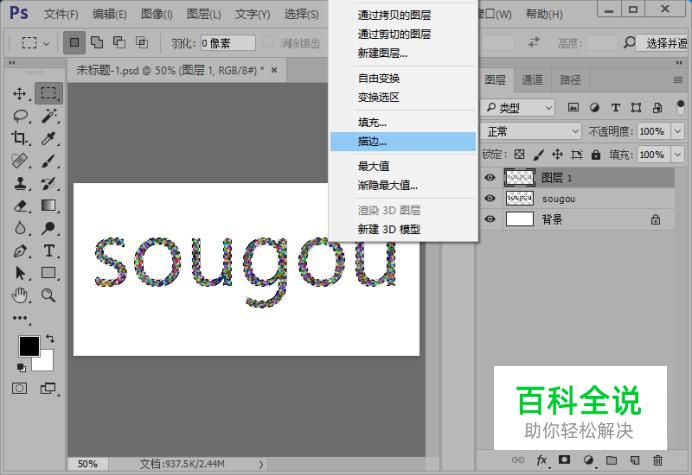Toggle layer filtering on/off switch
This screenshot has height=475, width=692.
point(680,107)
